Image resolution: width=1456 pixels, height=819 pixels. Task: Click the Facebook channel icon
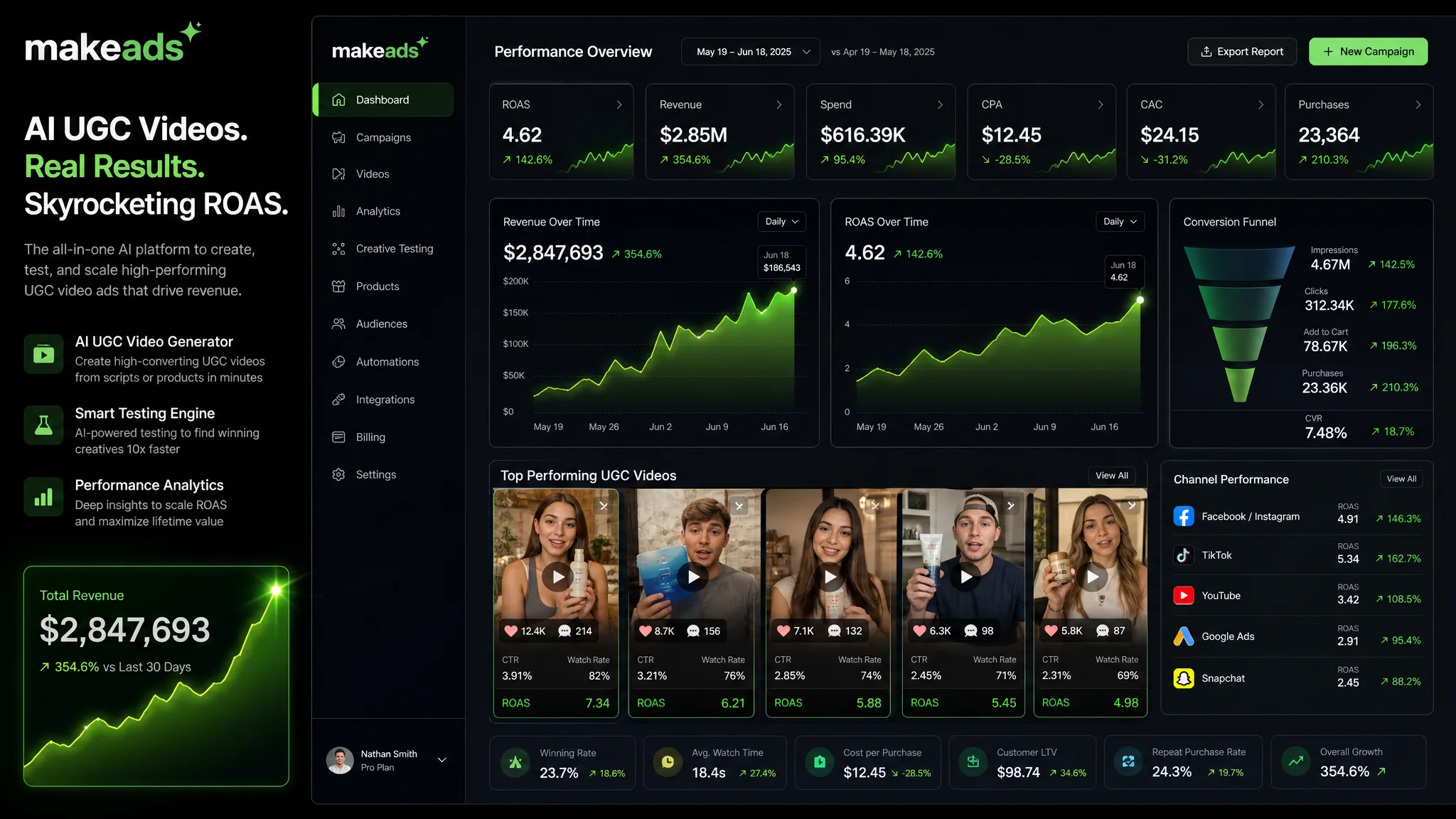coord(1184,517)
